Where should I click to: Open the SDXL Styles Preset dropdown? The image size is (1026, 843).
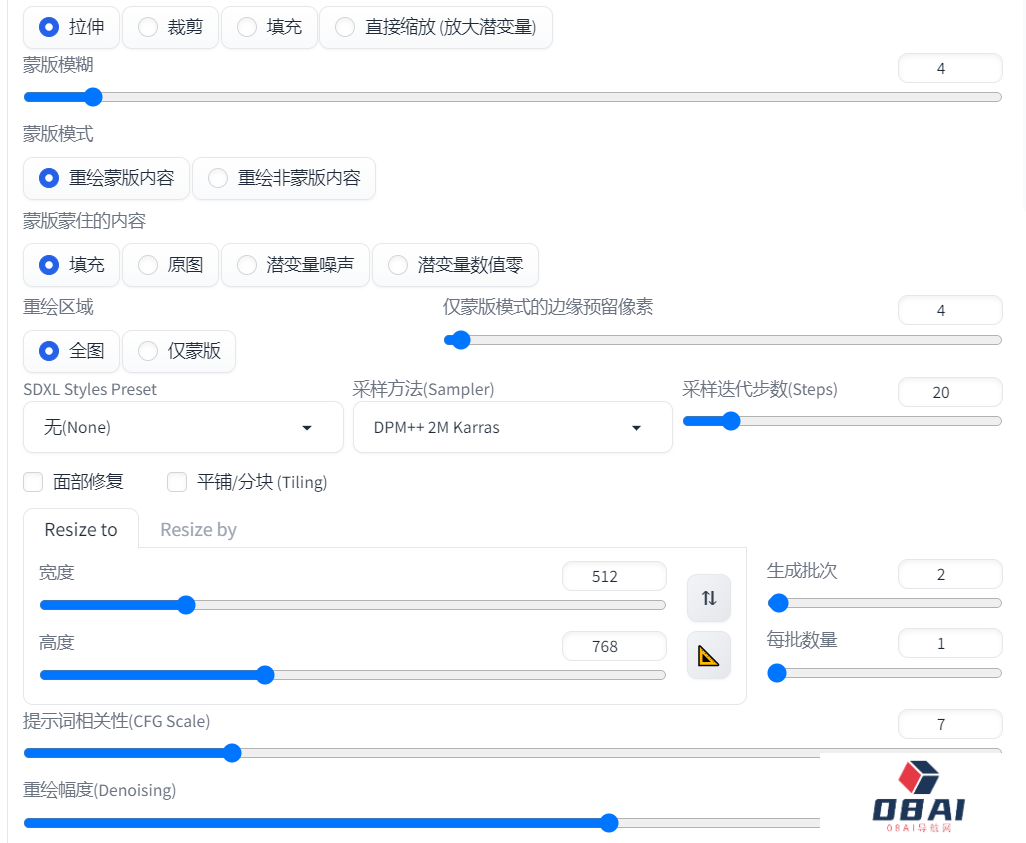(183, 427)
